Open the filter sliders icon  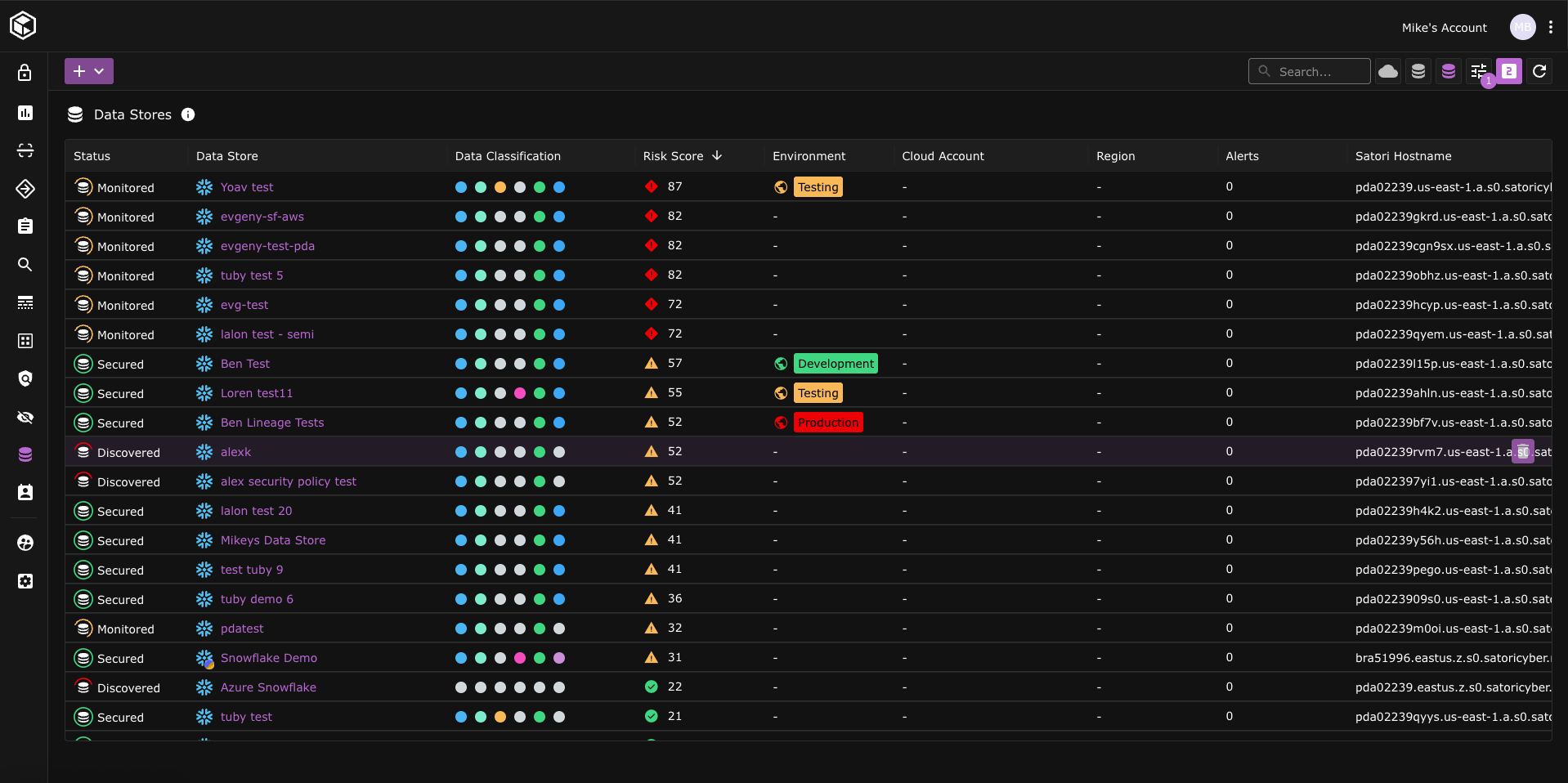[x=1478, y=71]
